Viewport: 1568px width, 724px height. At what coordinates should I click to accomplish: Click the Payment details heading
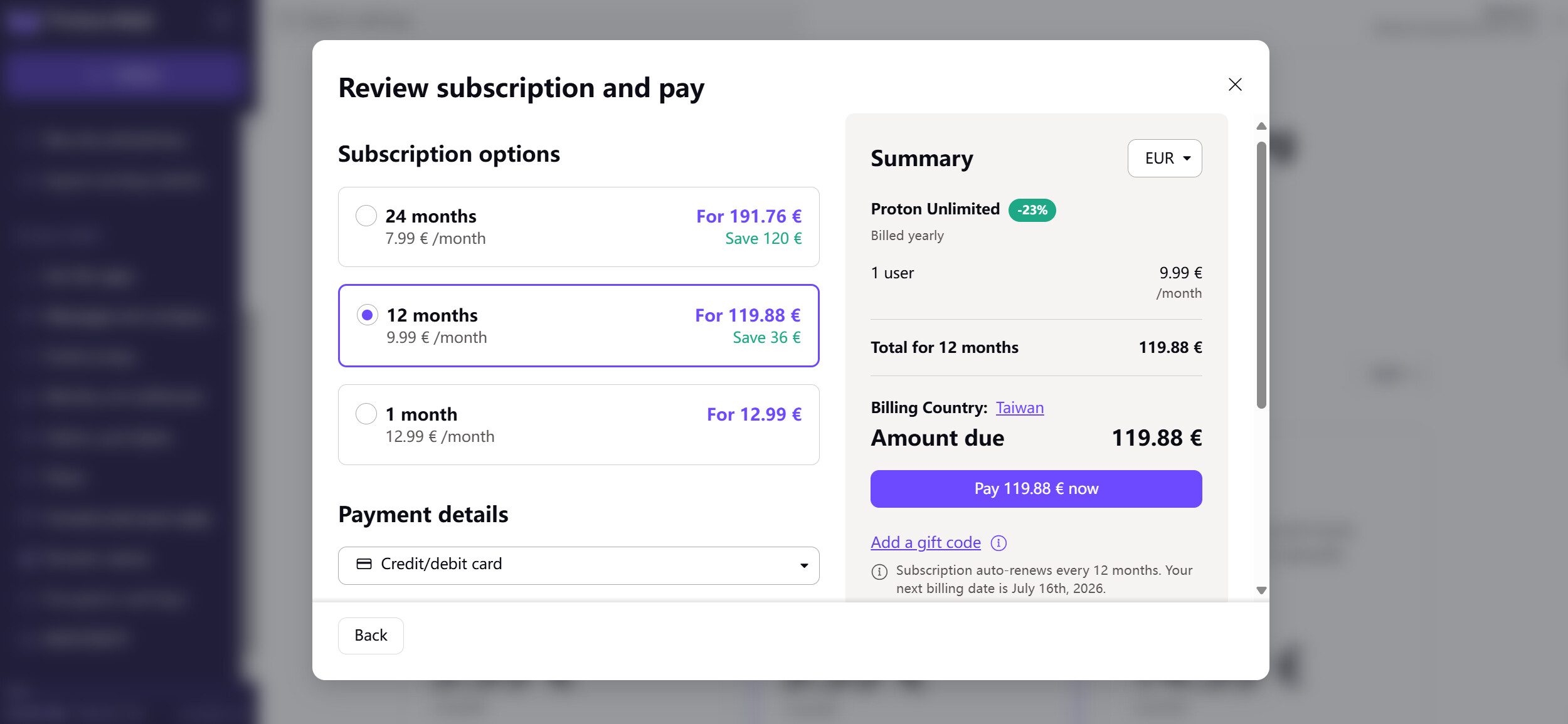pos(423,515)
